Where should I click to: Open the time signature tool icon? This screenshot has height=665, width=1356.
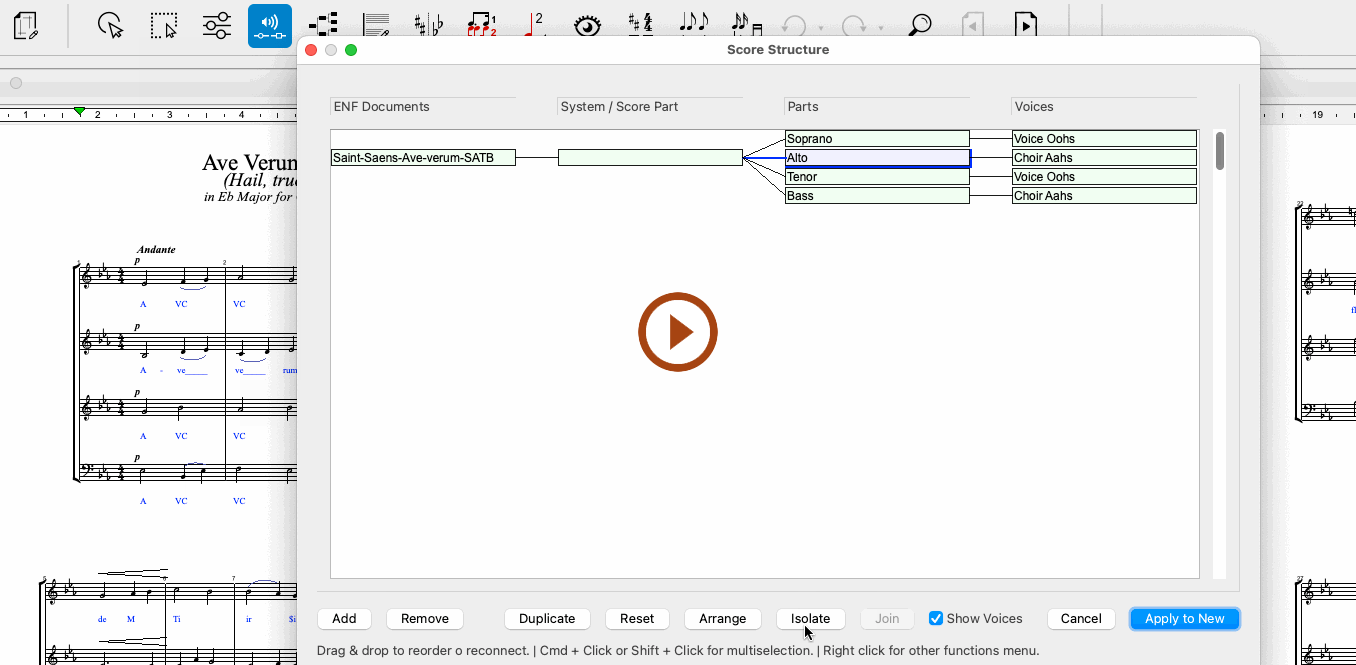(640, 25)
